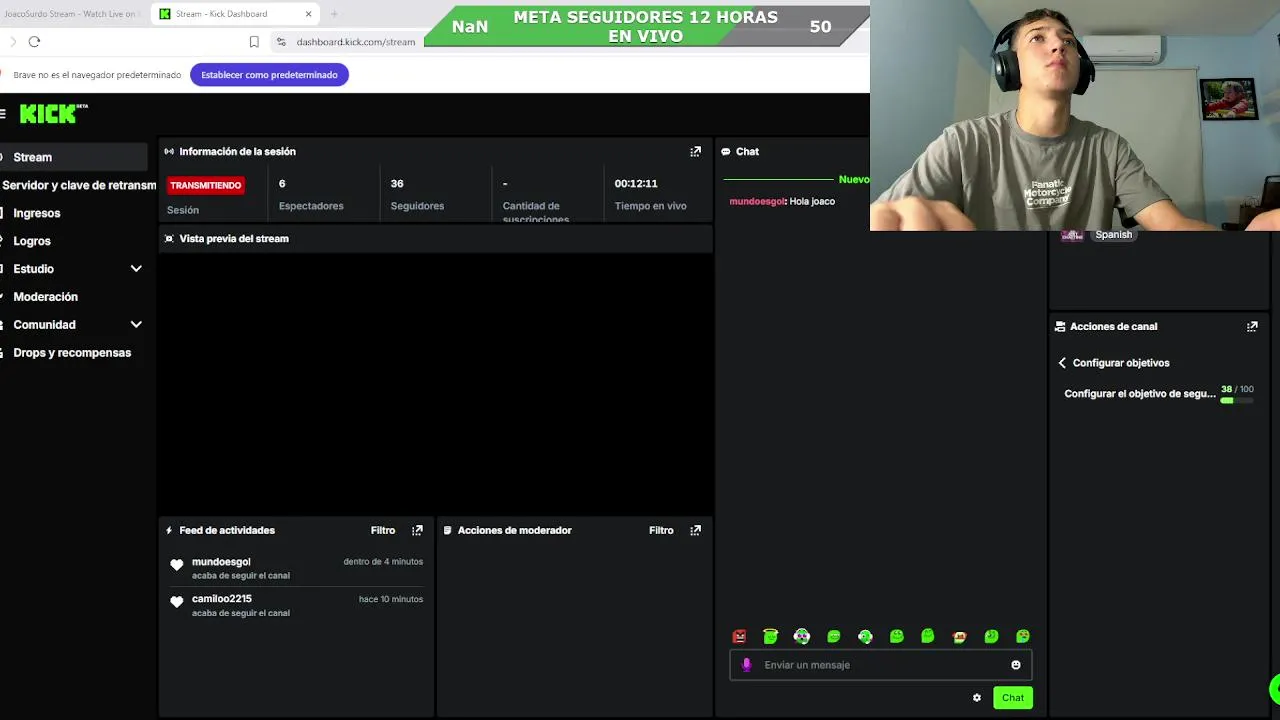The width and height of the screenshot is (1280, 720).
Task: Click the site info icon in address bar
Action: point(281,42)
